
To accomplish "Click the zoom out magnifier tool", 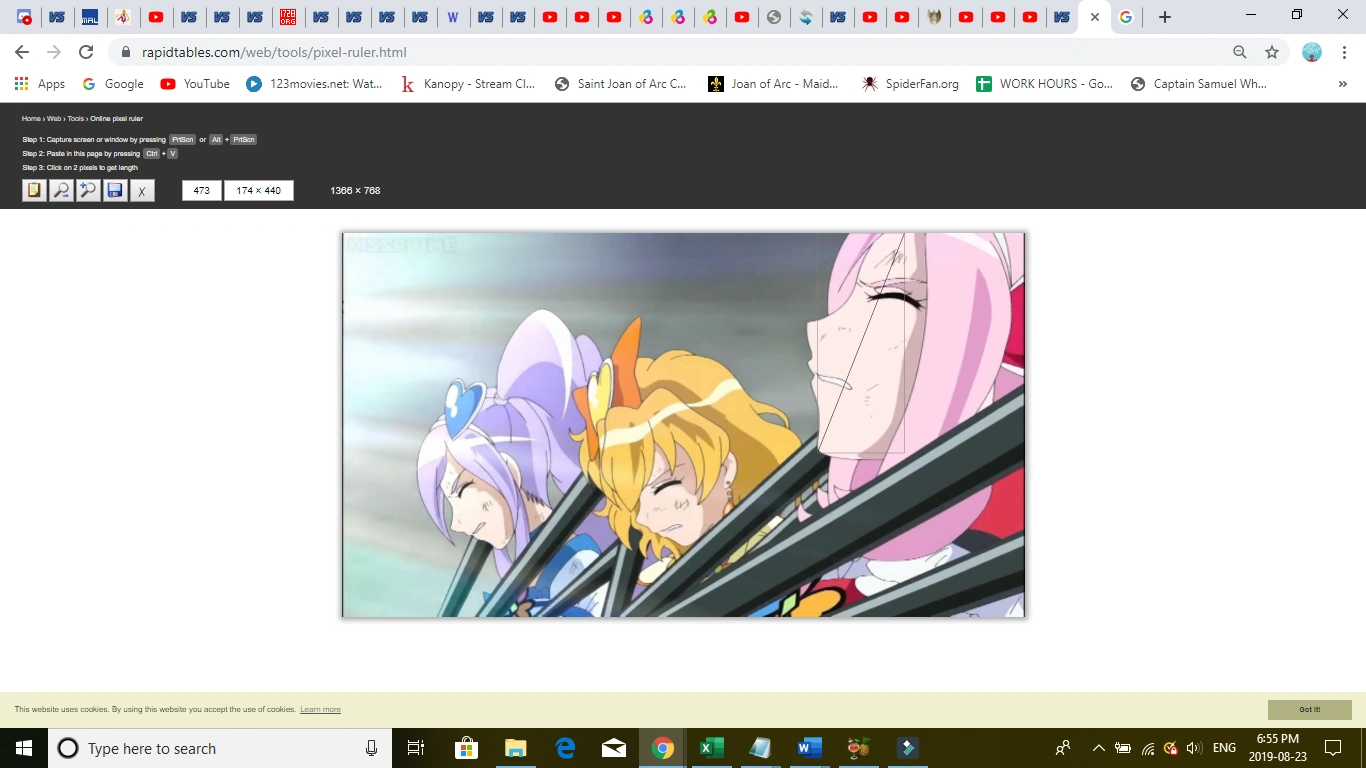I will click(61, 190).
